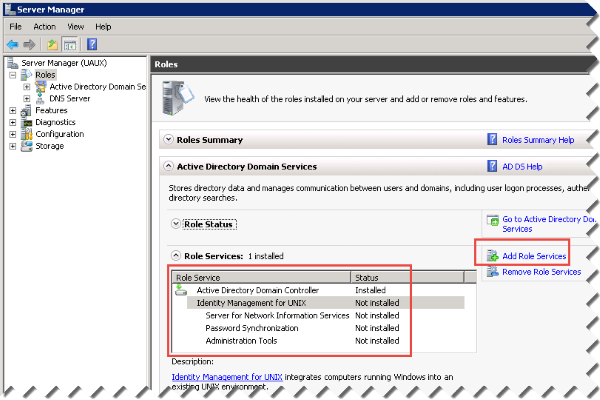Click the Roles Summary Help icon
The image size is (600, 400).
point(492,140)
